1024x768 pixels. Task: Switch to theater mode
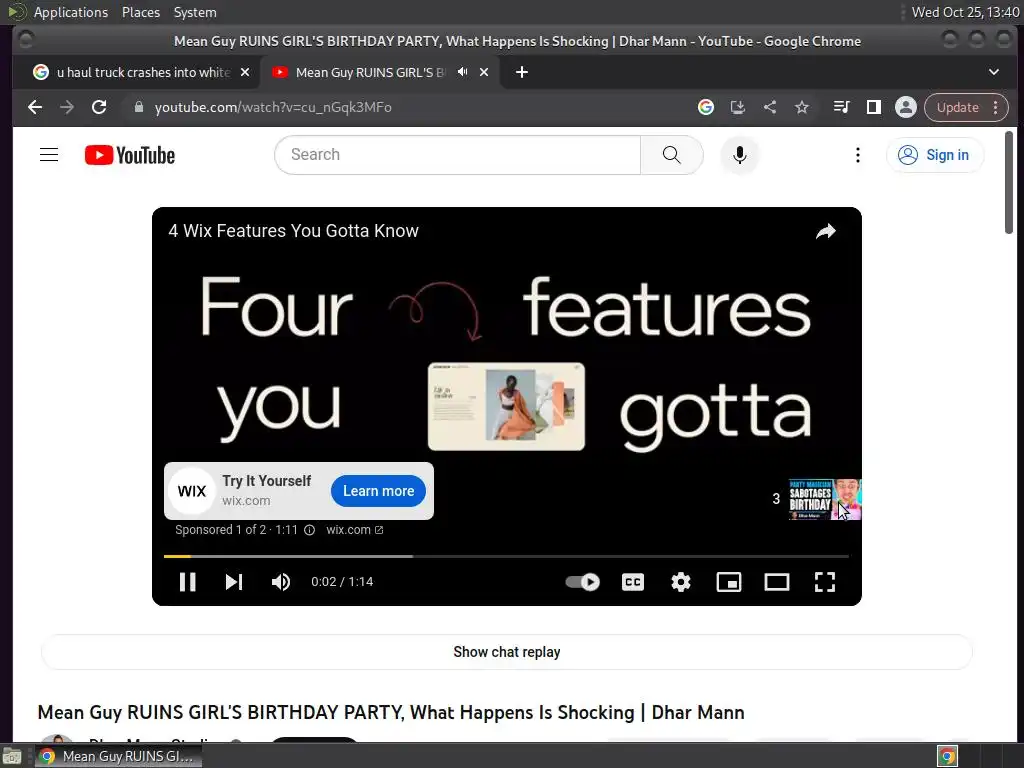point(776,582)
